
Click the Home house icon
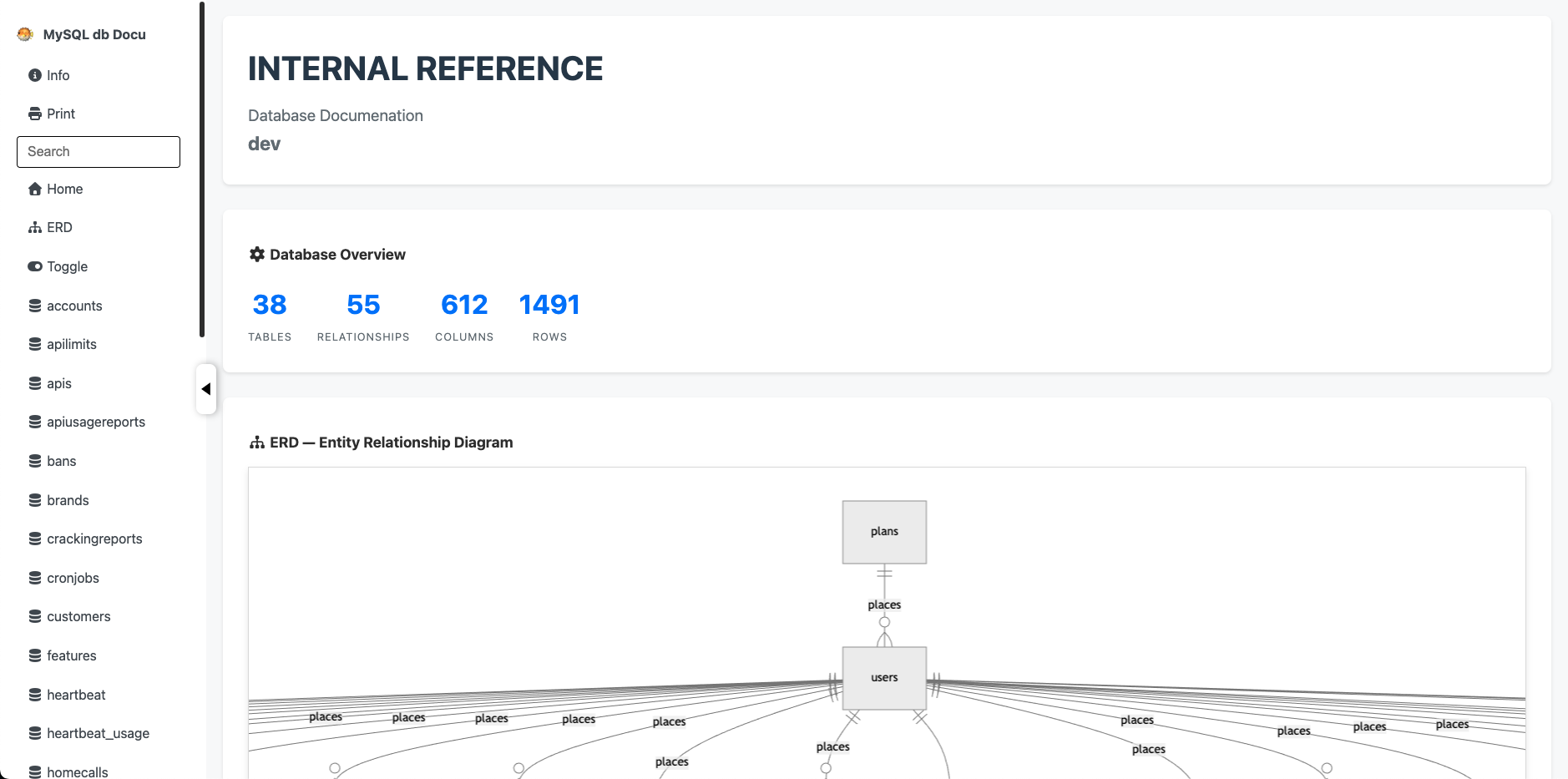(35, 189)
